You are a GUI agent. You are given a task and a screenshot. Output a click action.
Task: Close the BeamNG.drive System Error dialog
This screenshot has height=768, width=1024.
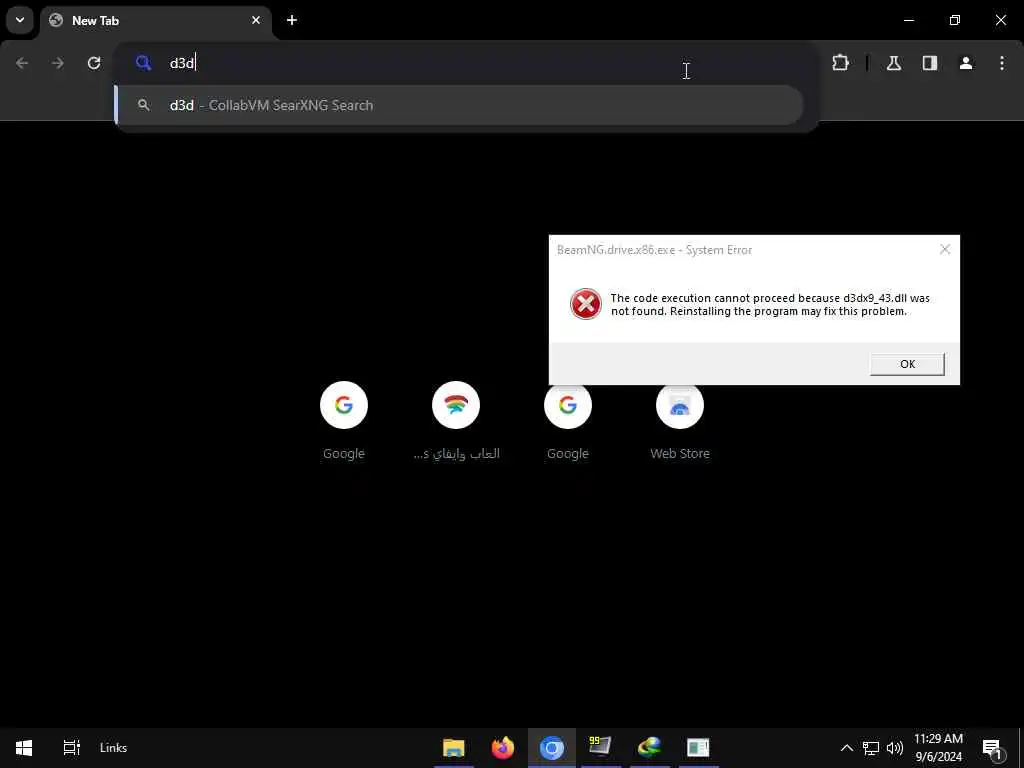(944, 249)
